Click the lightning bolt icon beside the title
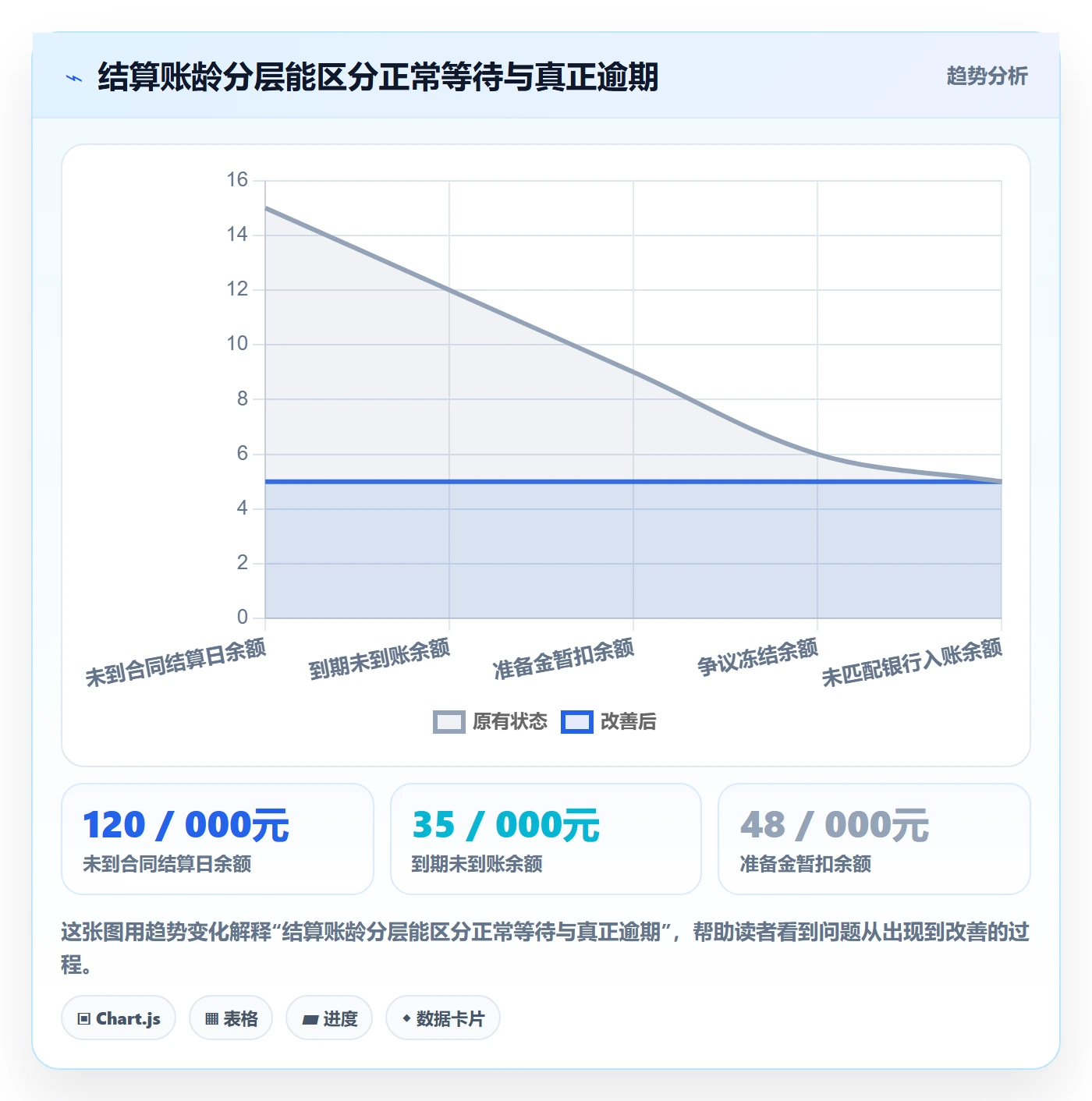The image size is (1092, 1101). [x=74, y=78]
